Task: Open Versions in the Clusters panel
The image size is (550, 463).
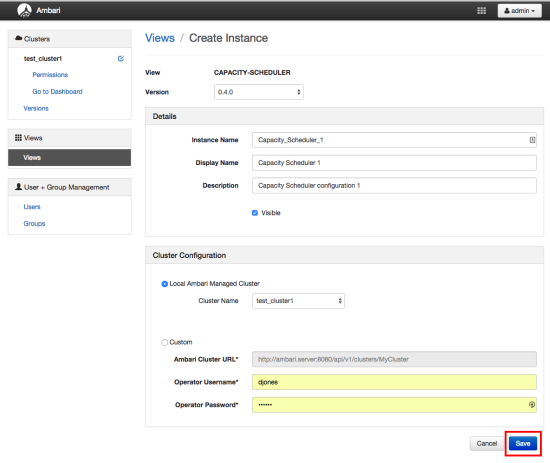Action: [x=36, y=108]
